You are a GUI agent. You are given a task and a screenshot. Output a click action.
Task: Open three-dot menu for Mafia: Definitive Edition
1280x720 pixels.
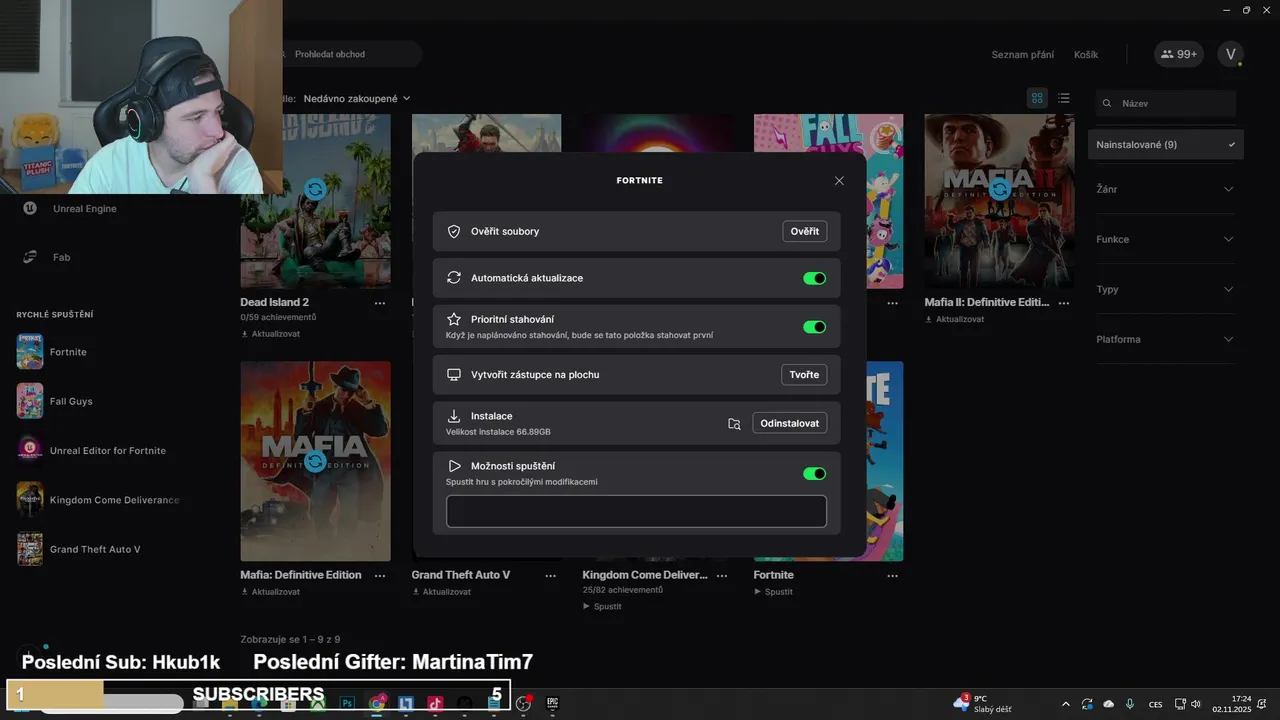tap(380, 576)
